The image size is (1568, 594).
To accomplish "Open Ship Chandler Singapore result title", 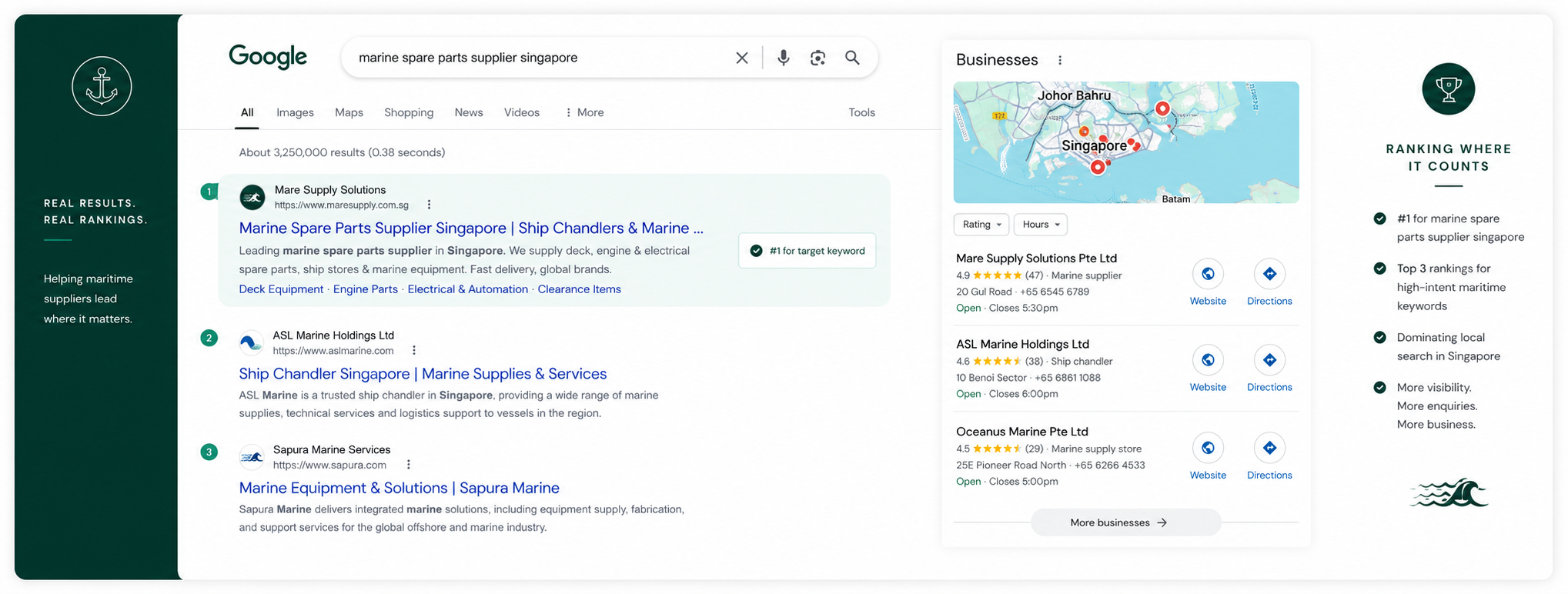I will tap(423, 374).
